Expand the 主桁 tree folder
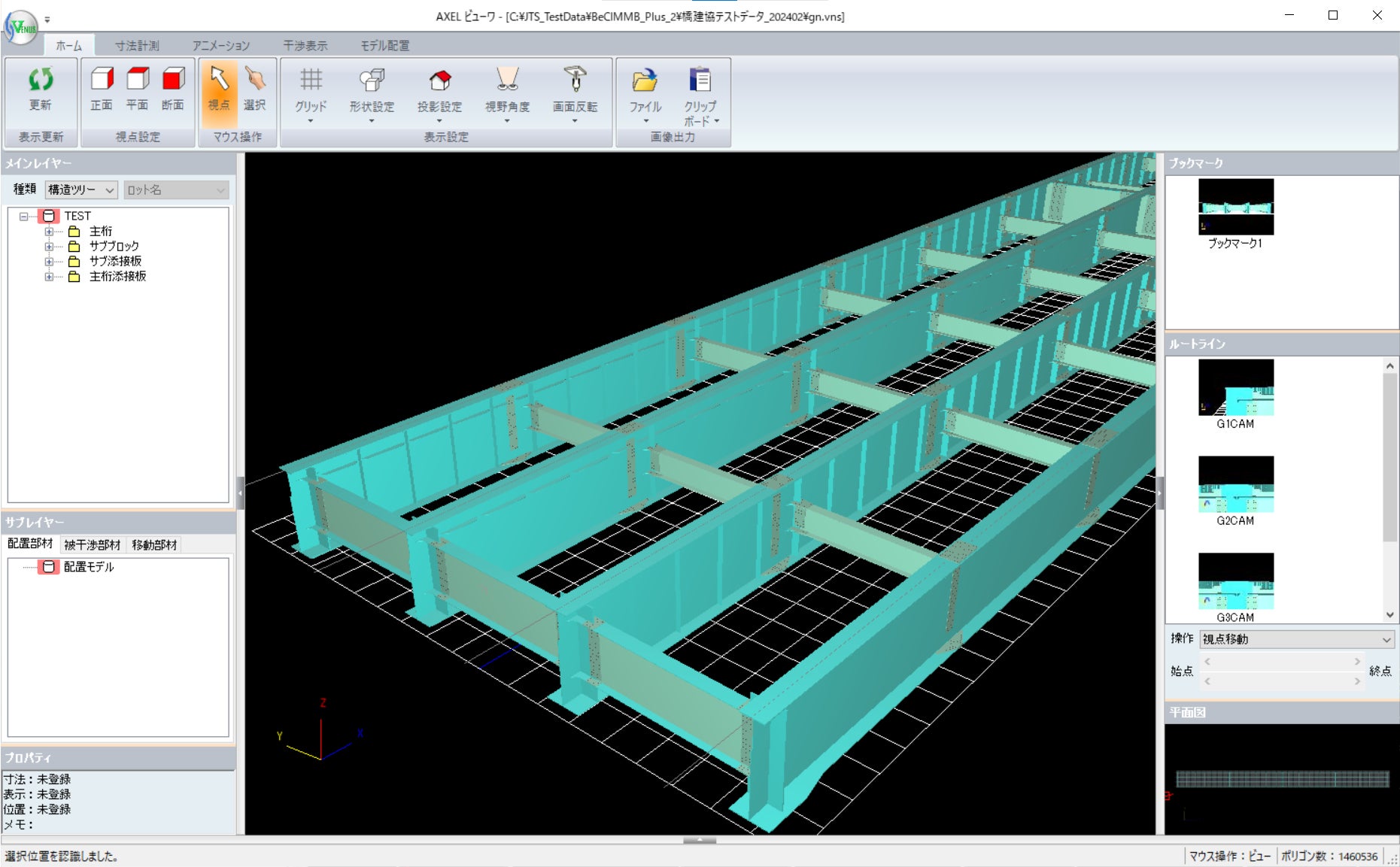This screenshot has width=1400, height=867. 49,232
